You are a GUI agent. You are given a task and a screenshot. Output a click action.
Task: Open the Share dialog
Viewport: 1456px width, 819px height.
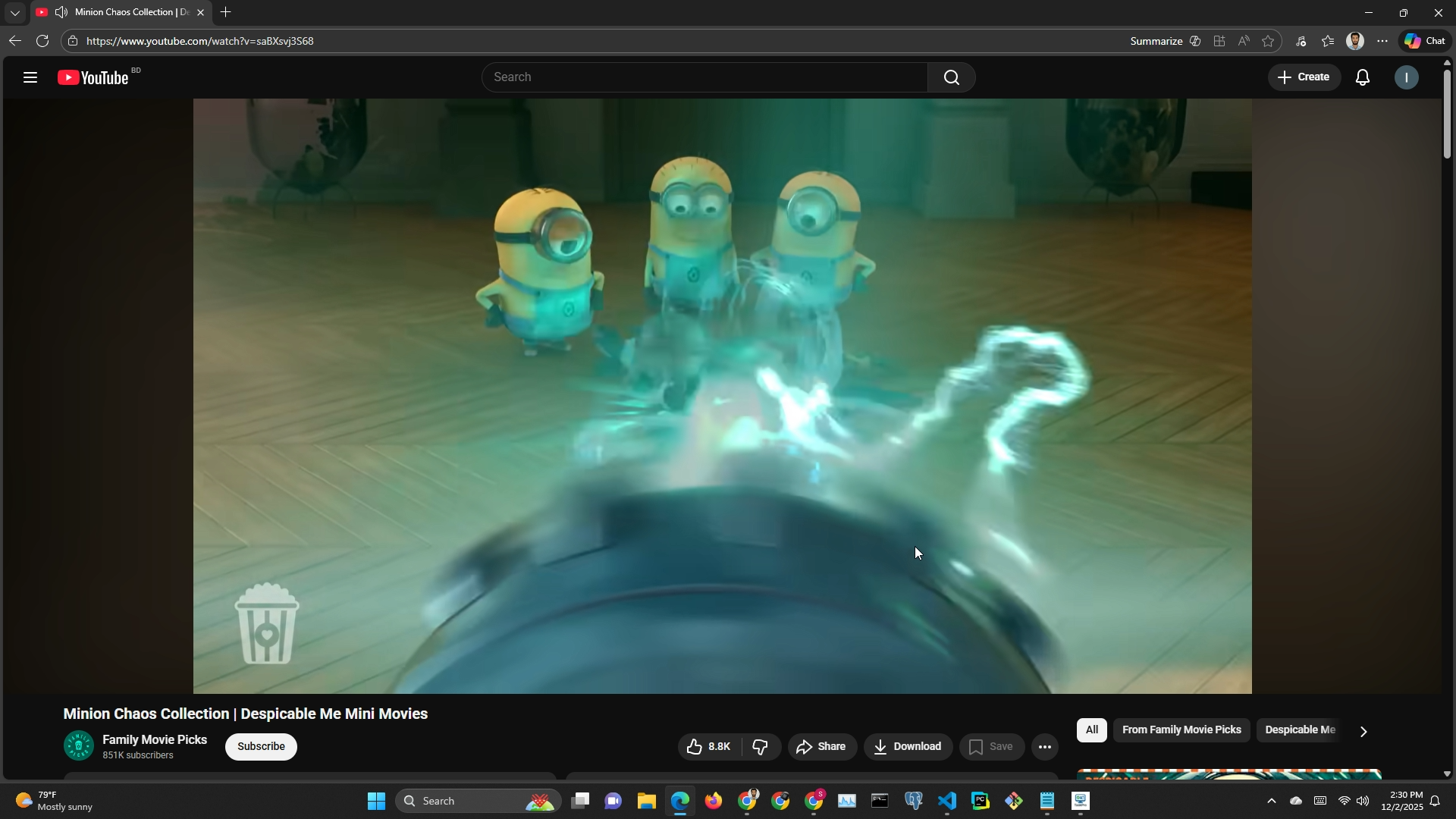tap(822, 747)
